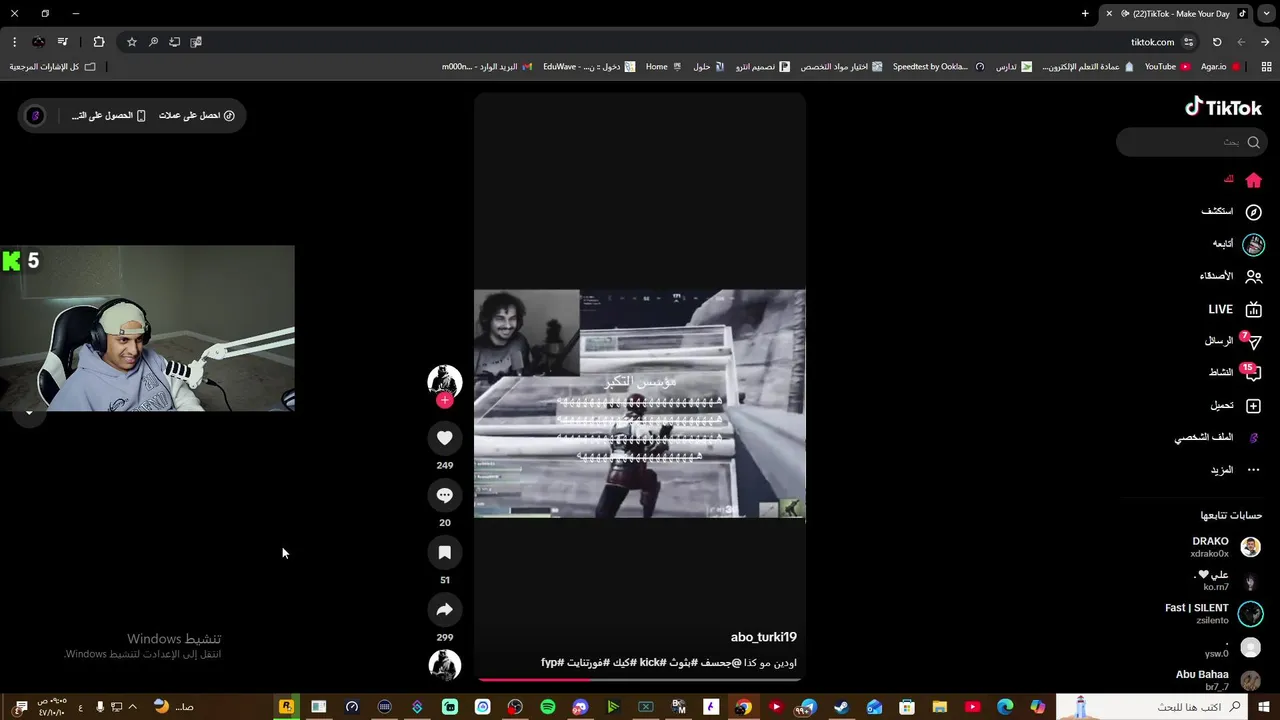1280x720 pixels.
Task: Open the spinning sound disc
Action: tap(445, 666)
